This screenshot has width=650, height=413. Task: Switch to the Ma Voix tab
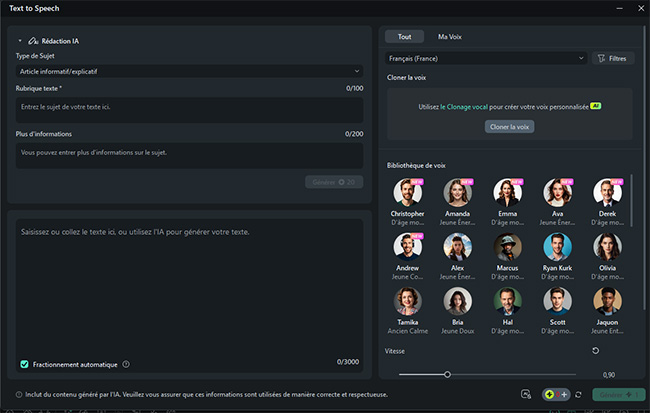pos(449,36)
